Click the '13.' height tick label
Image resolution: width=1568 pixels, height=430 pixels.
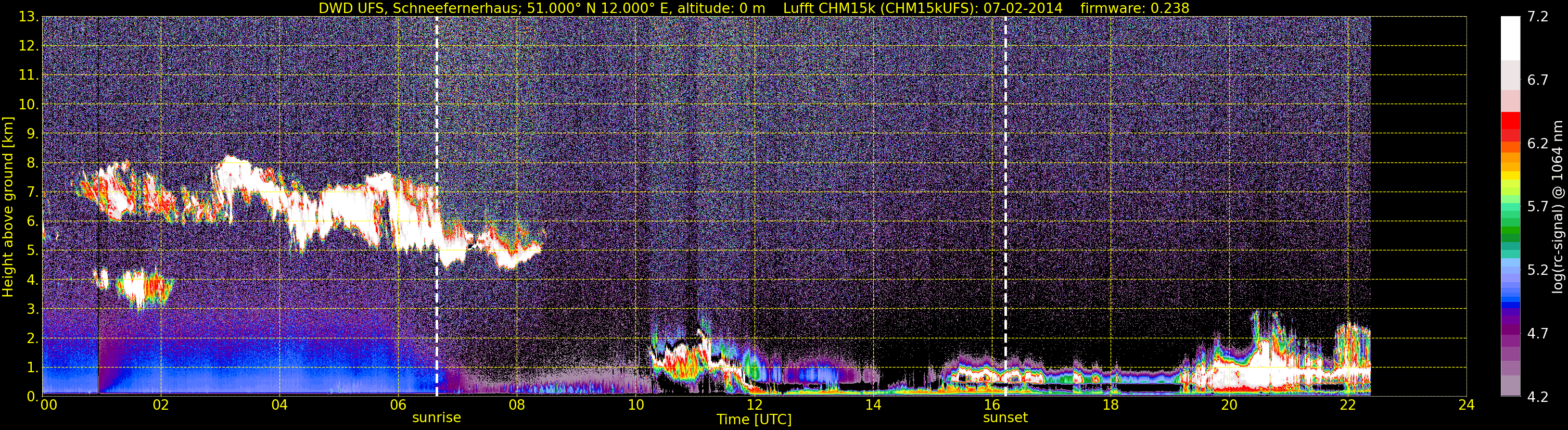(28, 17)
